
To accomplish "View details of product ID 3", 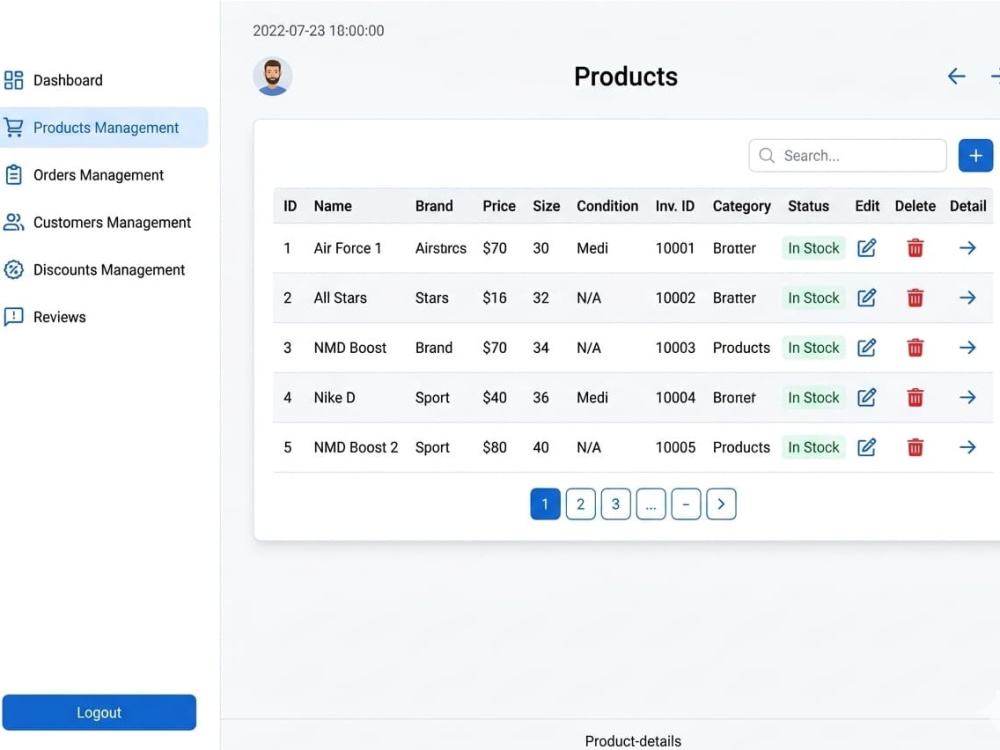I will coord(967,348).
